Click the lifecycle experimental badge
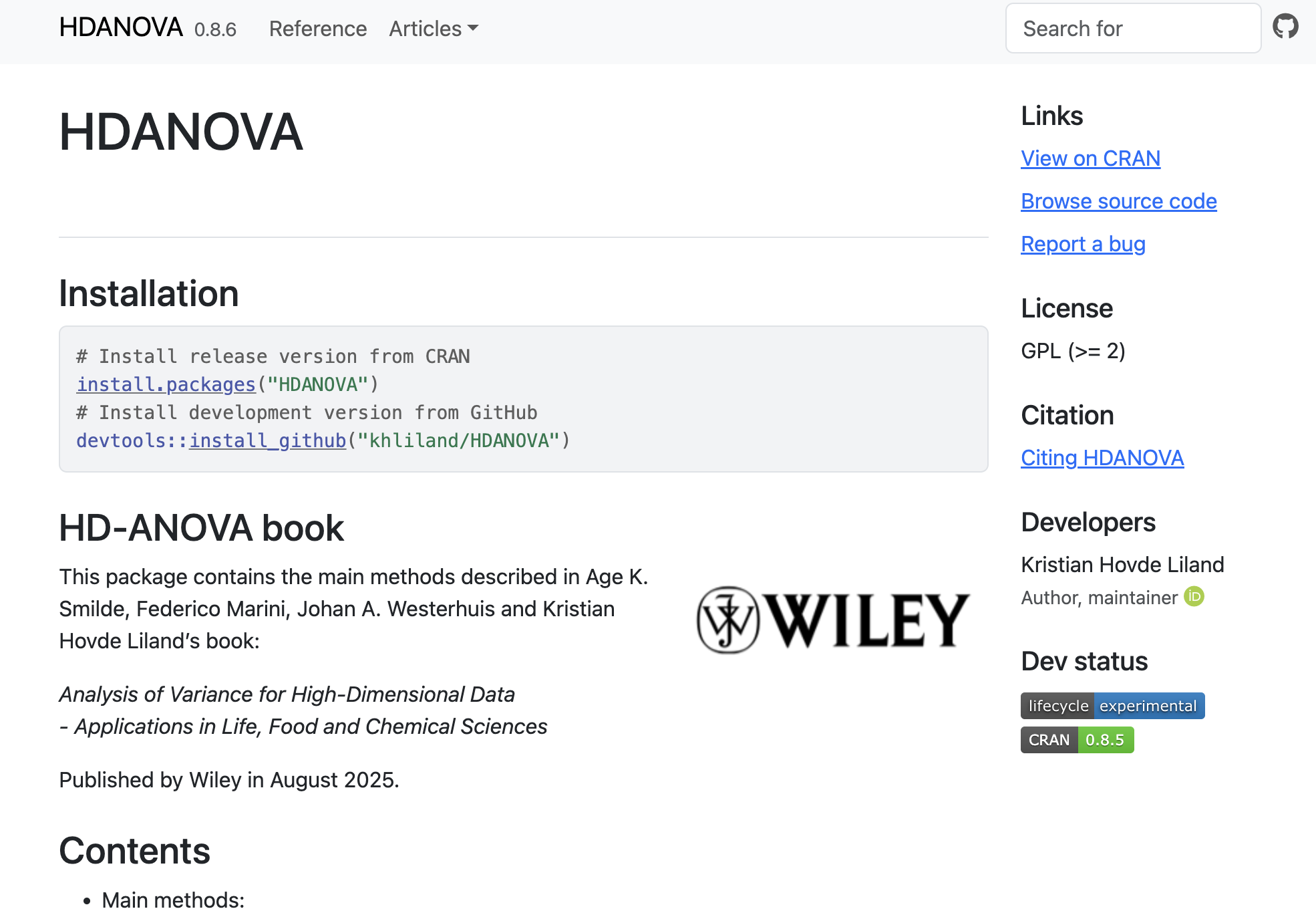1316x917 pixels. (1112, 706)
